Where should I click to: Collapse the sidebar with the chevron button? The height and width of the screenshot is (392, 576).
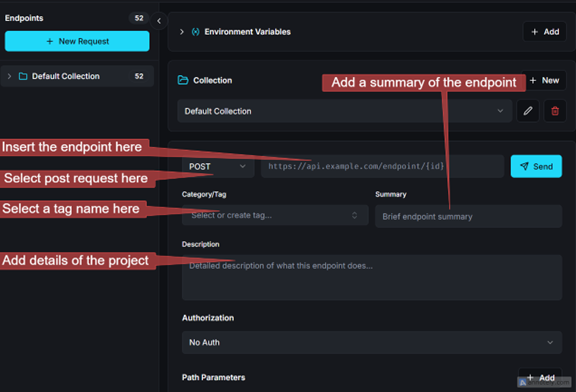point(159,21)
